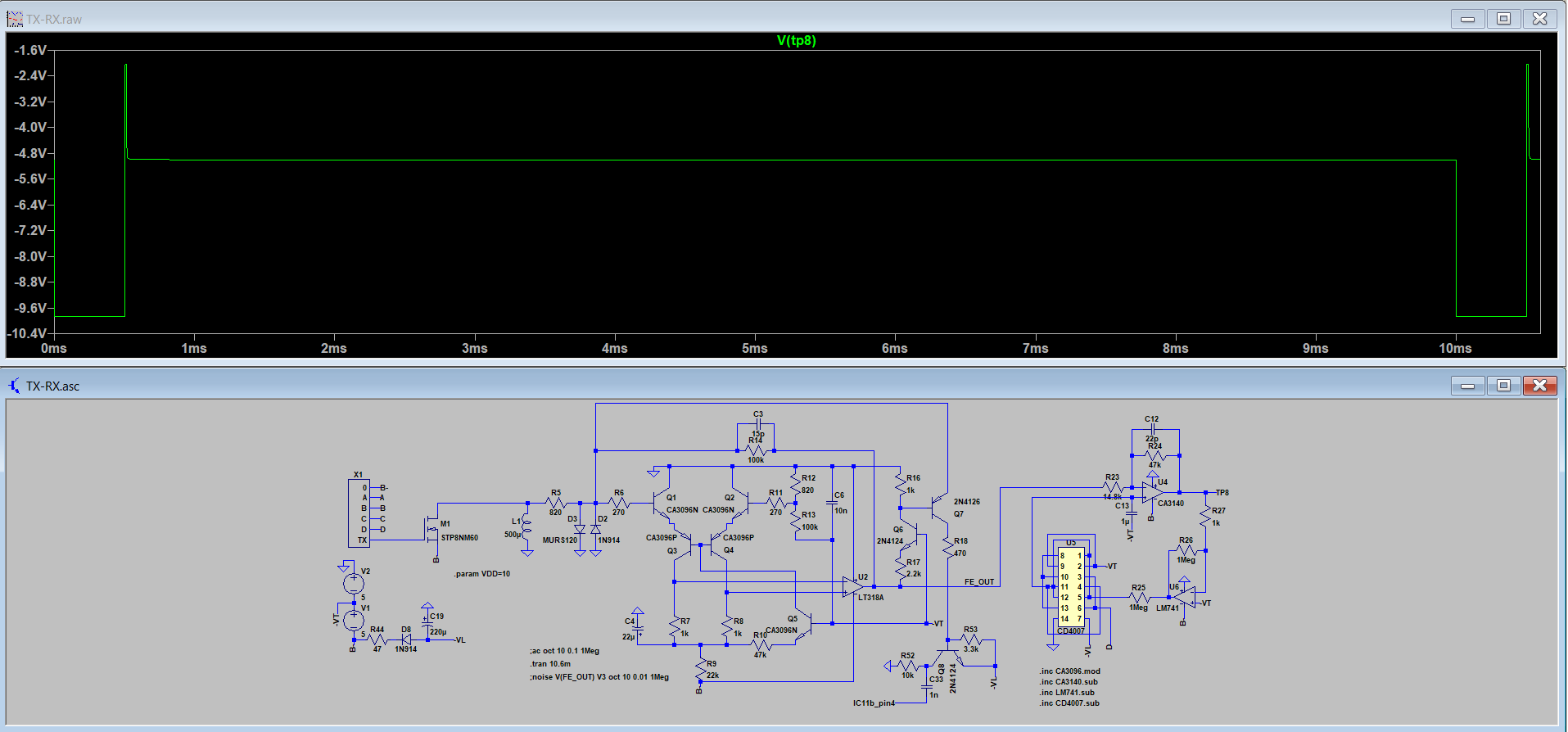Click the U2 LT318A op-amp symbol
Screen dimensions: 1568x732
click(852, 587)
